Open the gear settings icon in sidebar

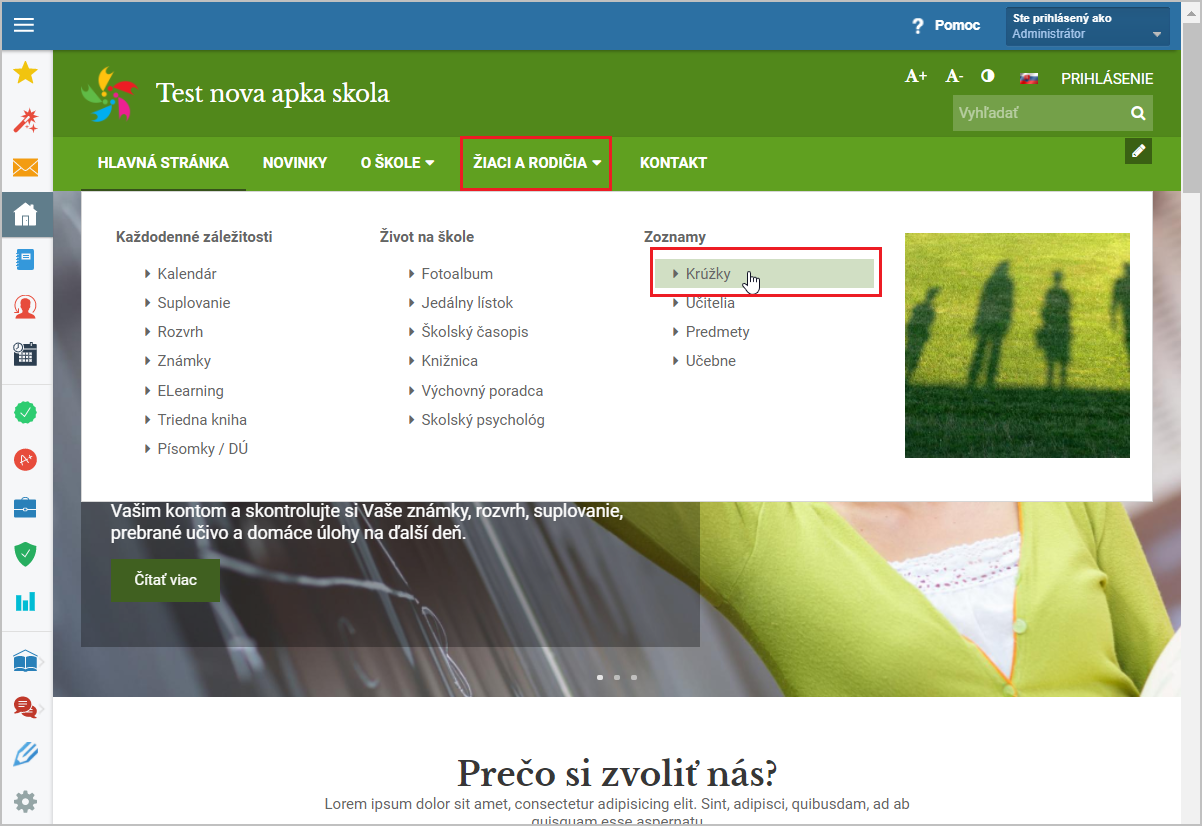(x=26, y=801)
